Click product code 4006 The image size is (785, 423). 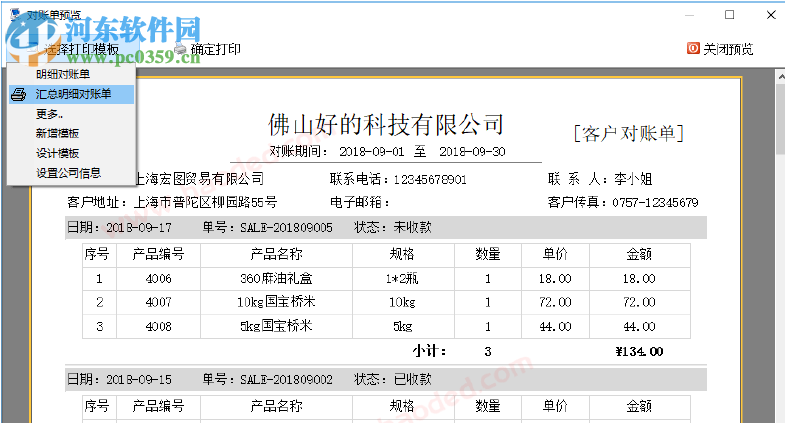point(158,279)
